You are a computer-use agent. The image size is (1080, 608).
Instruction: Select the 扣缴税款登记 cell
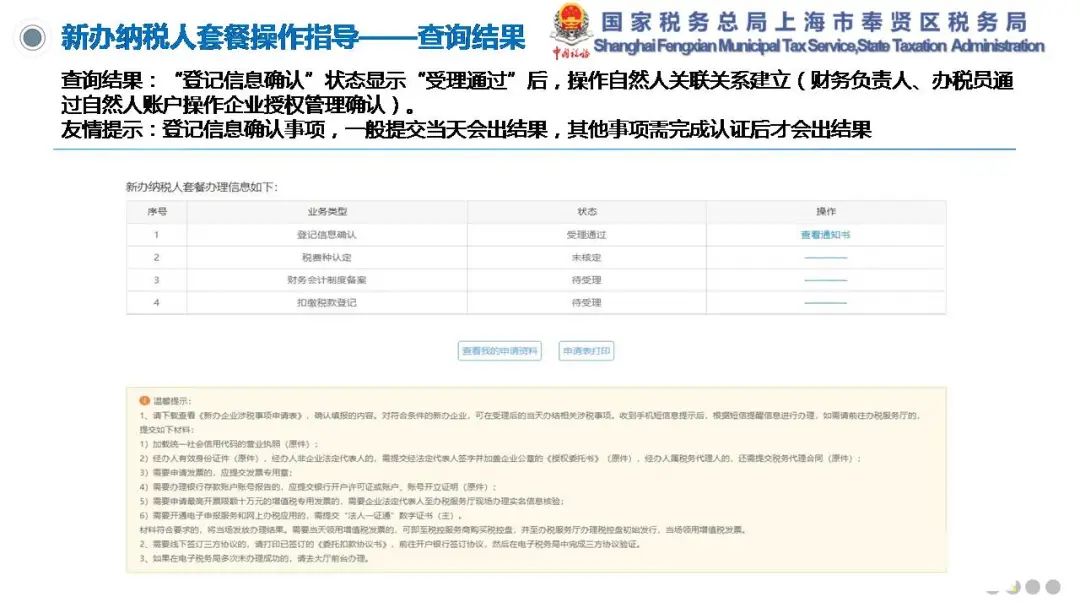point(326,303)
